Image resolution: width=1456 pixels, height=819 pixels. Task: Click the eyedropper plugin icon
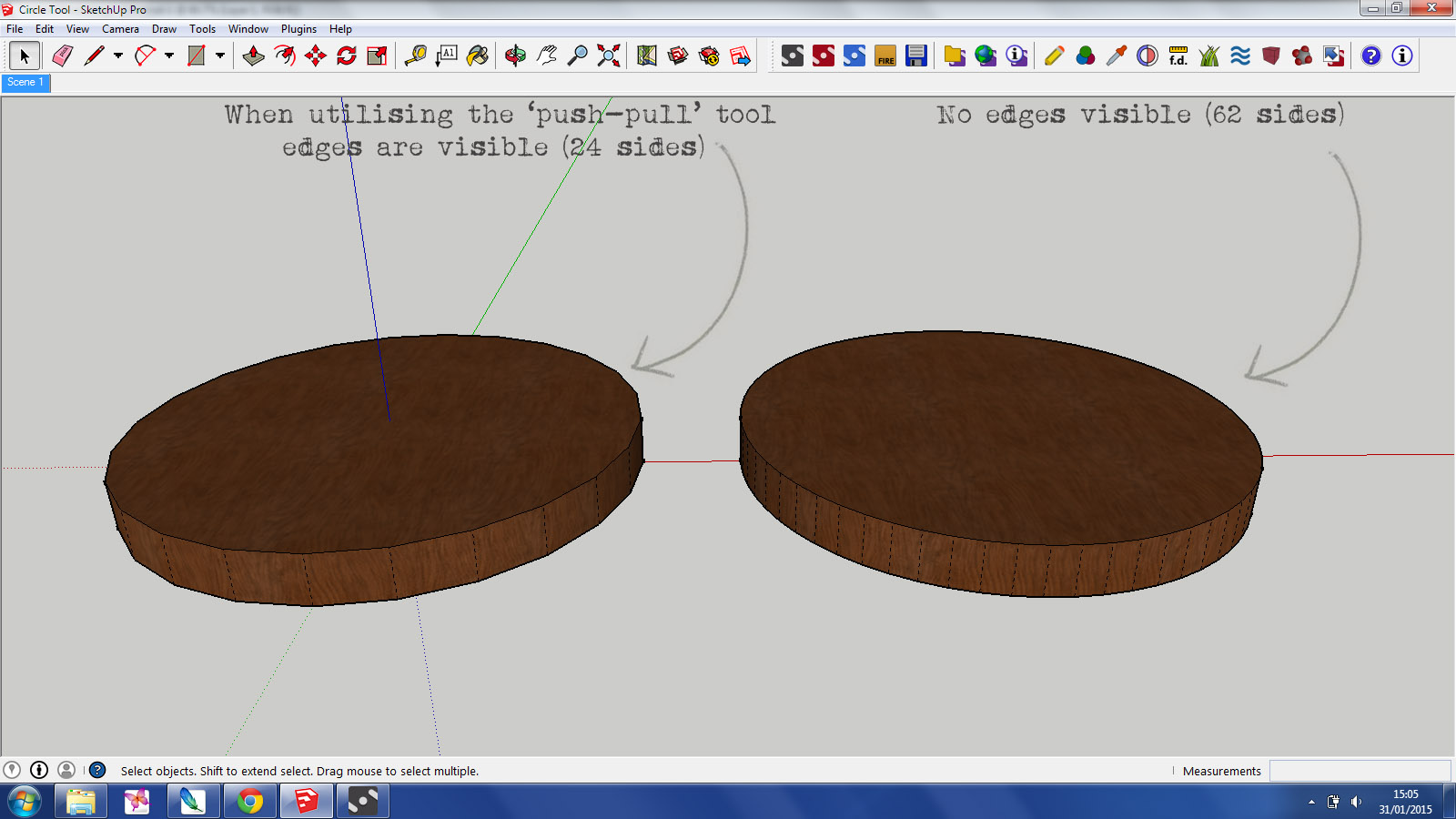click(x=1116, y=56)
